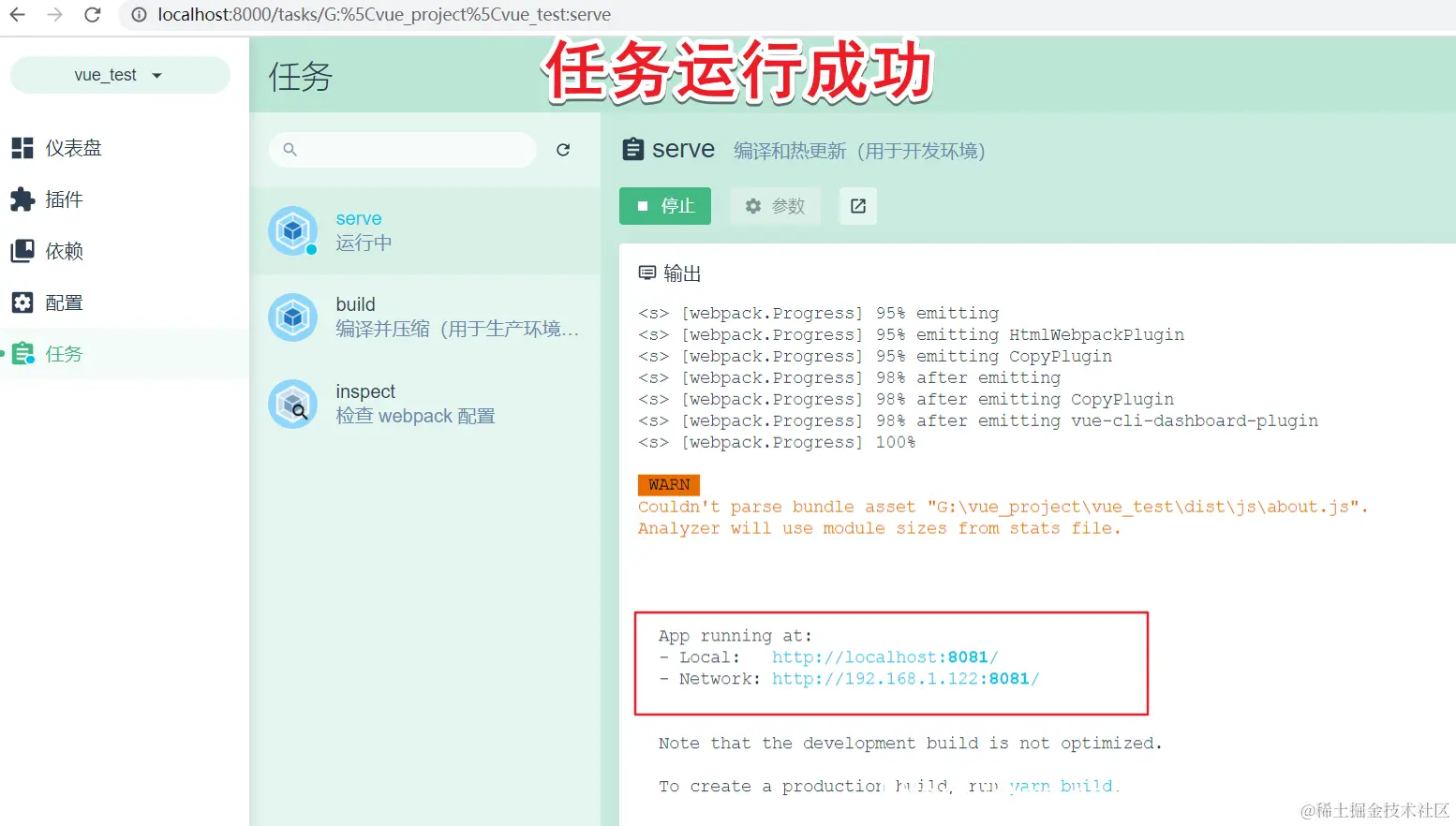Image resolution: width=1456 pixels, height=826 pixels.
Task: Click the plugins puzzle icon
Action: [22, 199]
